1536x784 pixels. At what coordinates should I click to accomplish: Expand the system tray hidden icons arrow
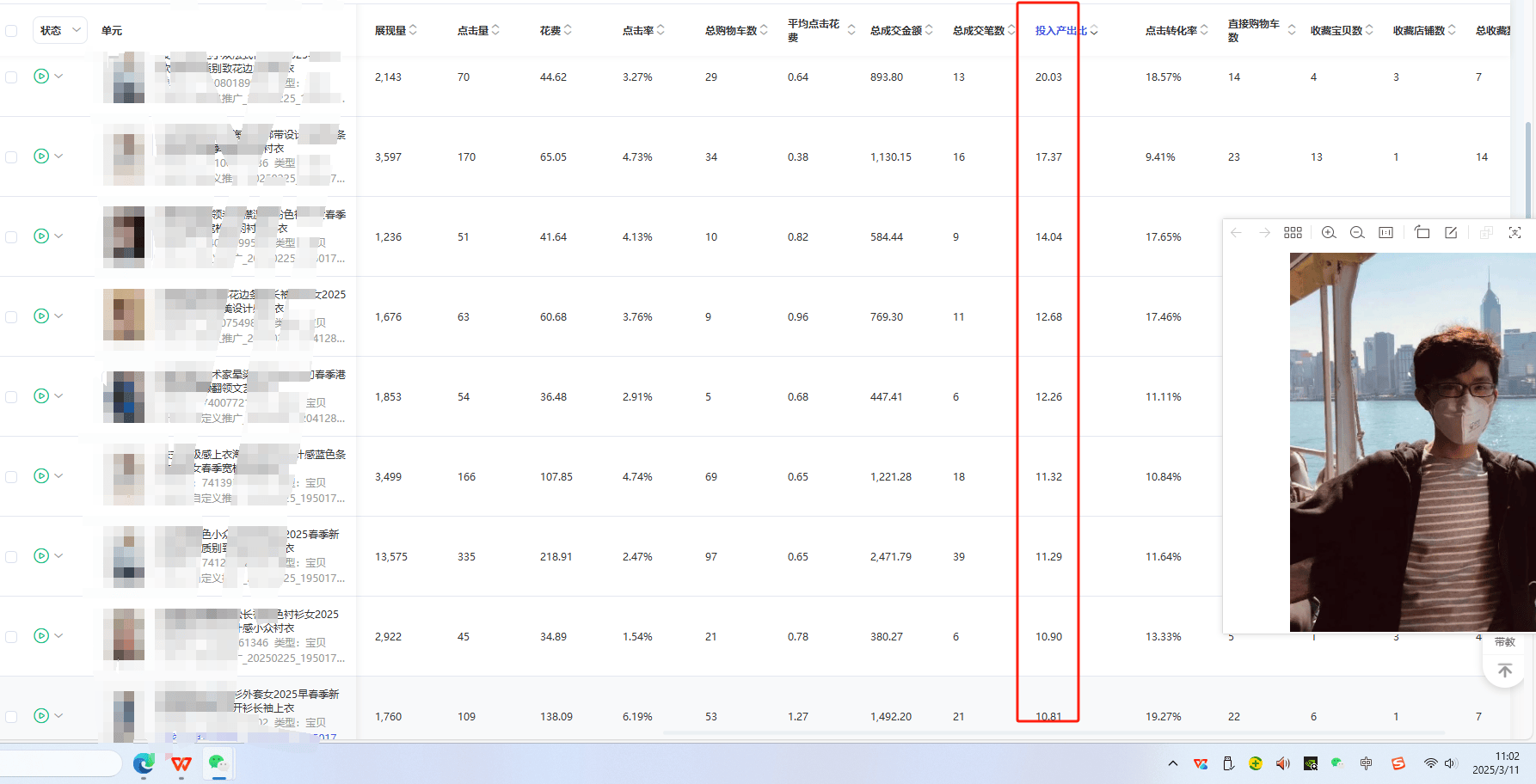(1172, 763)
